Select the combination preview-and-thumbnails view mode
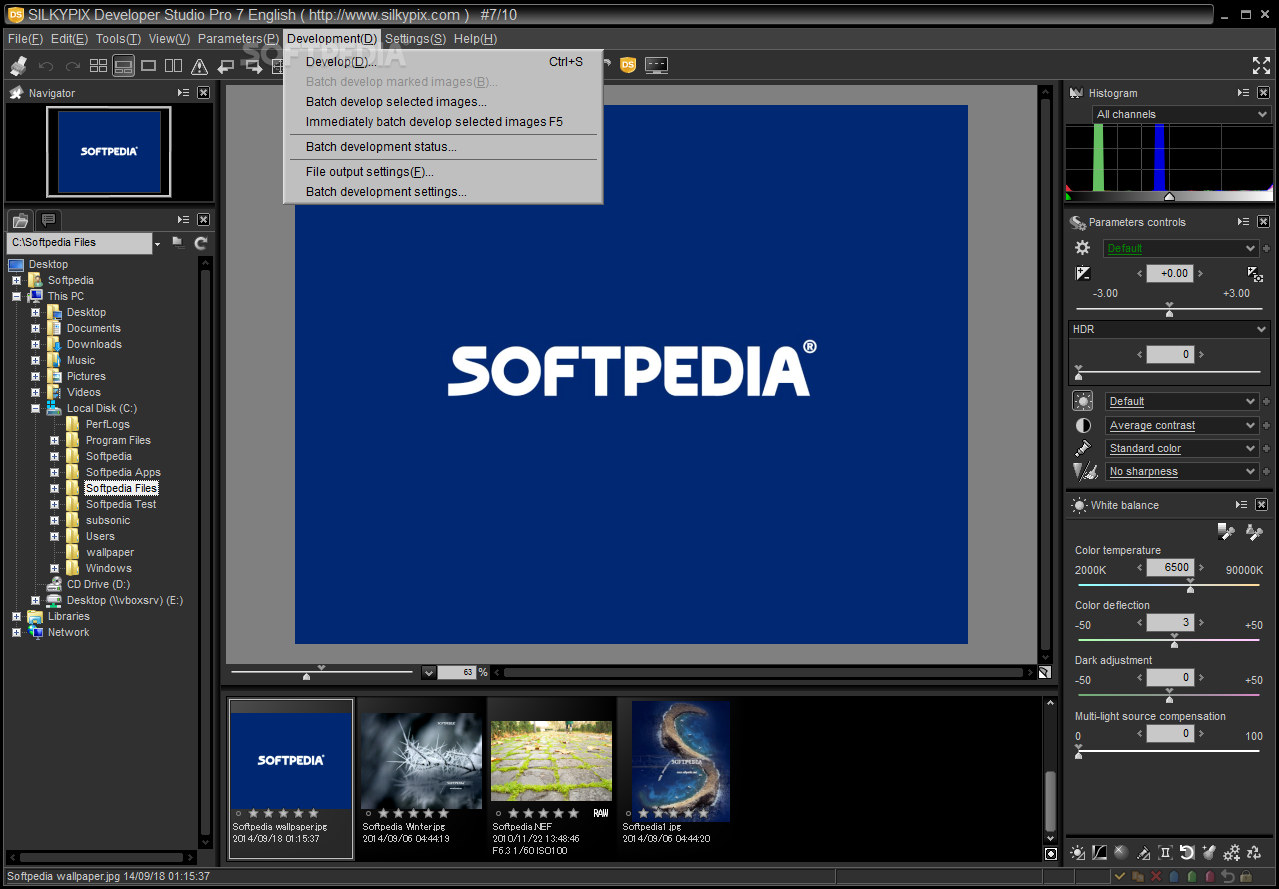The width and height of the screenshot is (1279, 889). [x=123, y=66]
